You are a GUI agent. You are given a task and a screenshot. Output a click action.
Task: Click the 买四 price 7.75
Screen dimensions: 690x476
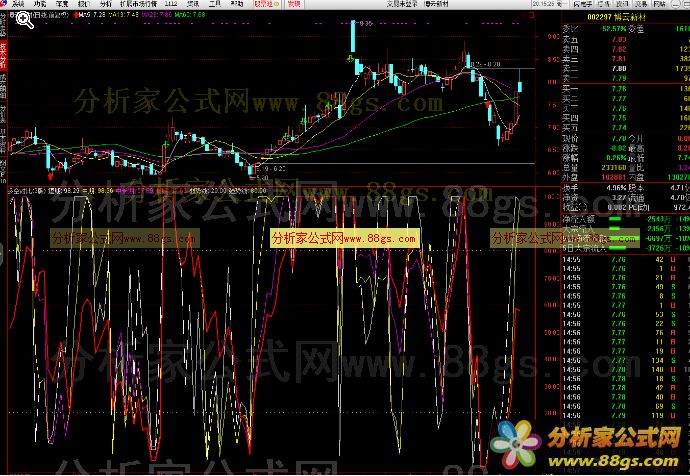pyautogui.click(x=619, y=118)
